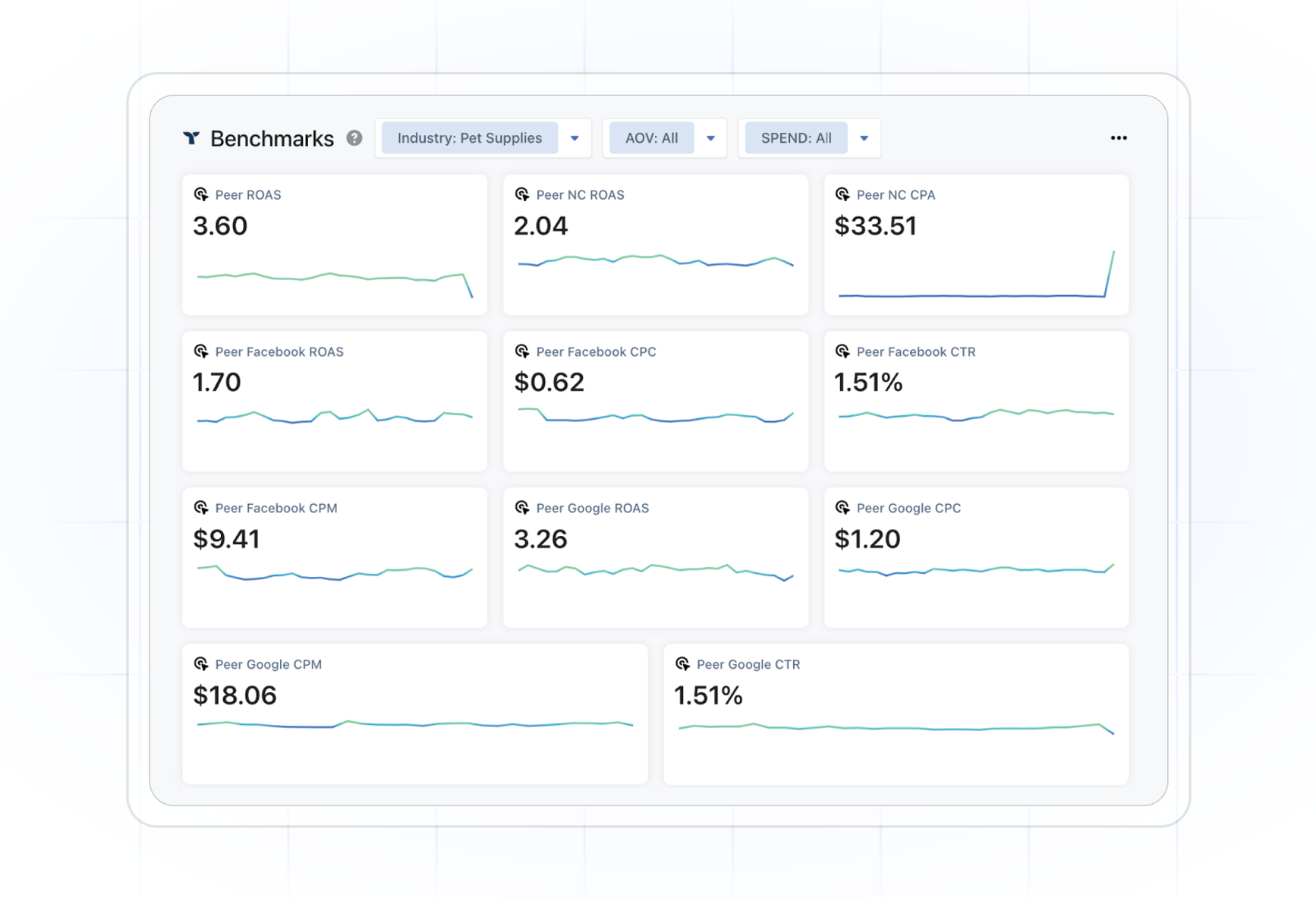The width and height of the screenshot is (1316, 898).
Task: Click the Peer Google ROAS label
Action: [593, 508]
